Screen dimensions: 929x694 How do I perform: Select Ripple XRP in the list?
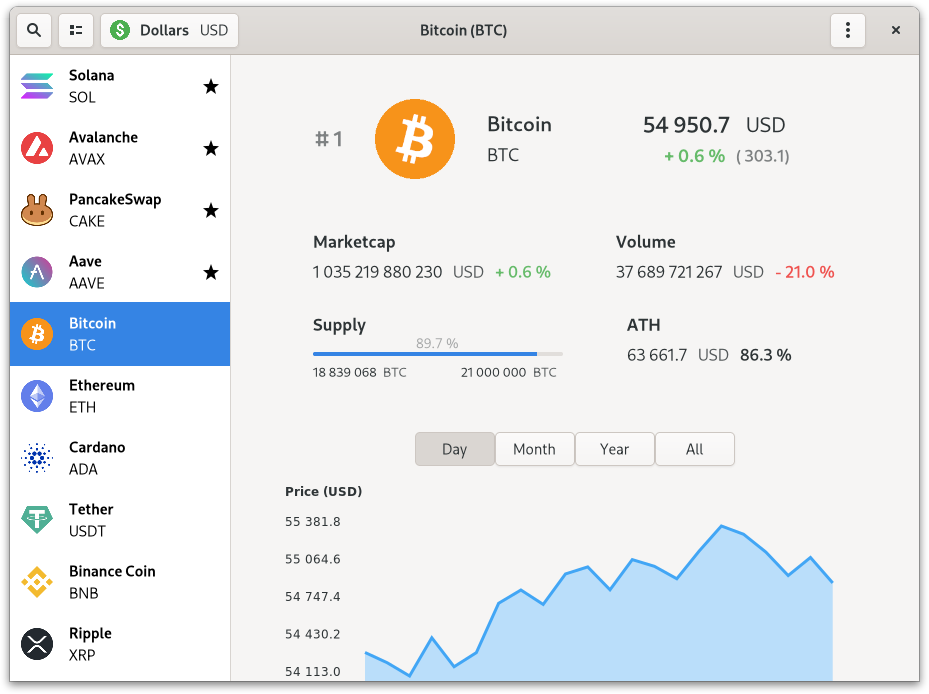pos(120,644)
